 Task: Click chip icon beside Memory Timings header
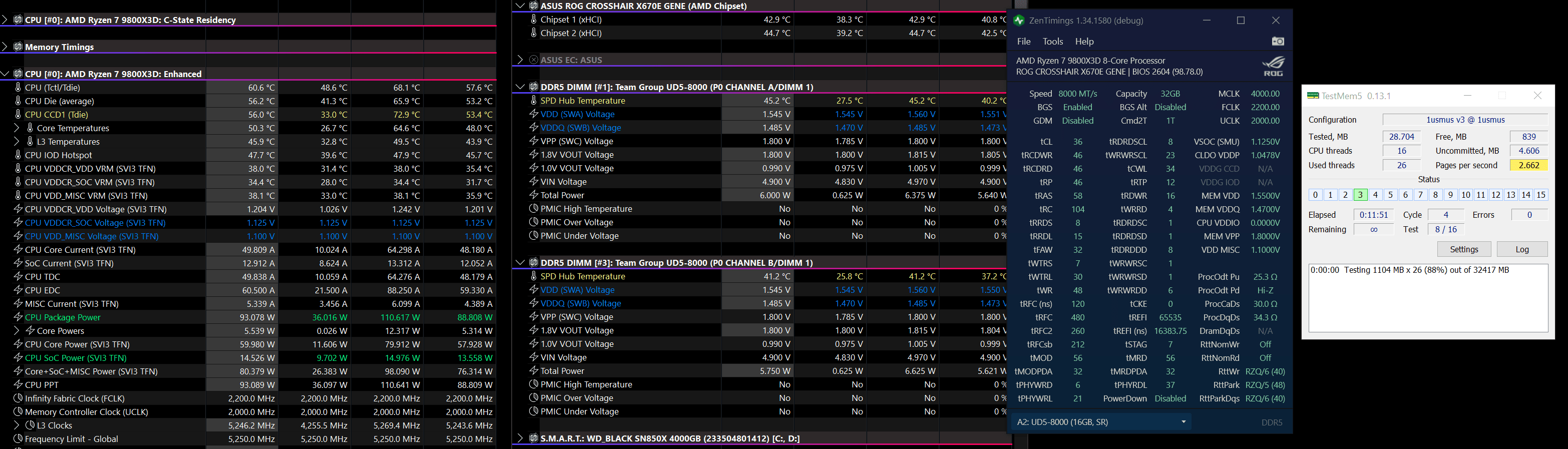click(x=18, y=47)
